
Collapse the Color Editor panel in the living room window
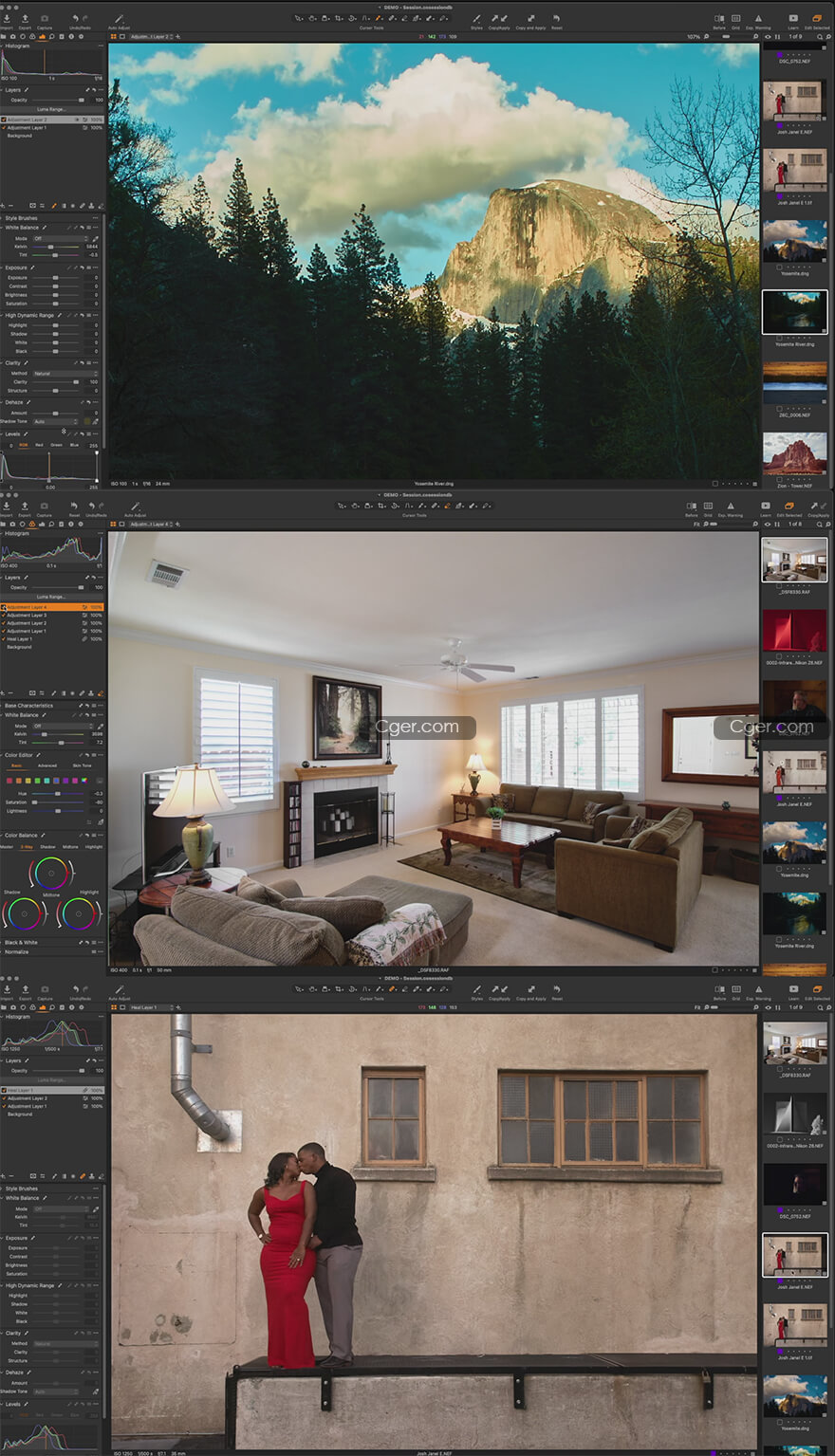click(x=2, y=755)
